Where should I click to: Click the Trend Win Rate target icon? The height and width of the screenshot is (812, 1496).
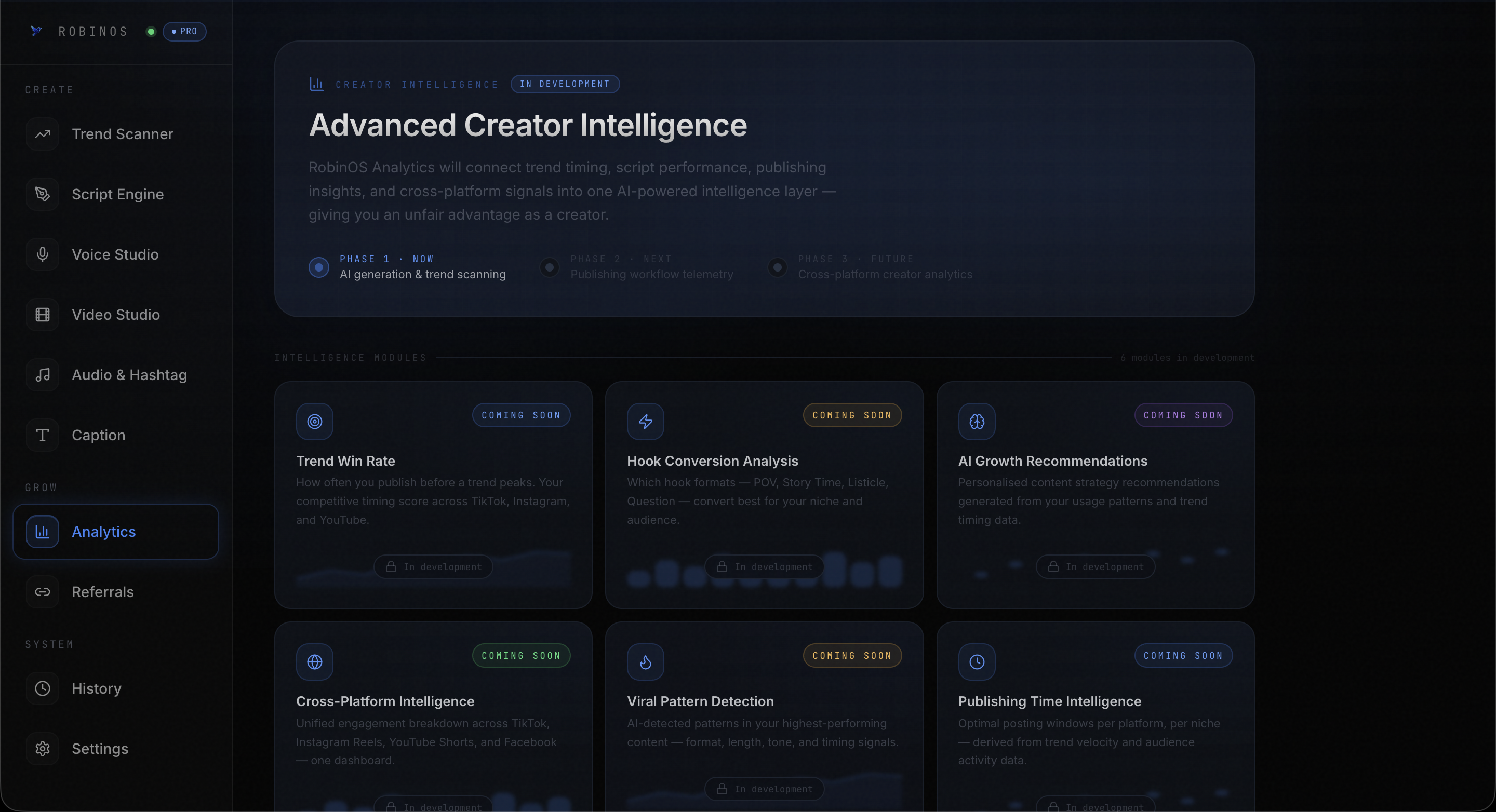[315, 422]
